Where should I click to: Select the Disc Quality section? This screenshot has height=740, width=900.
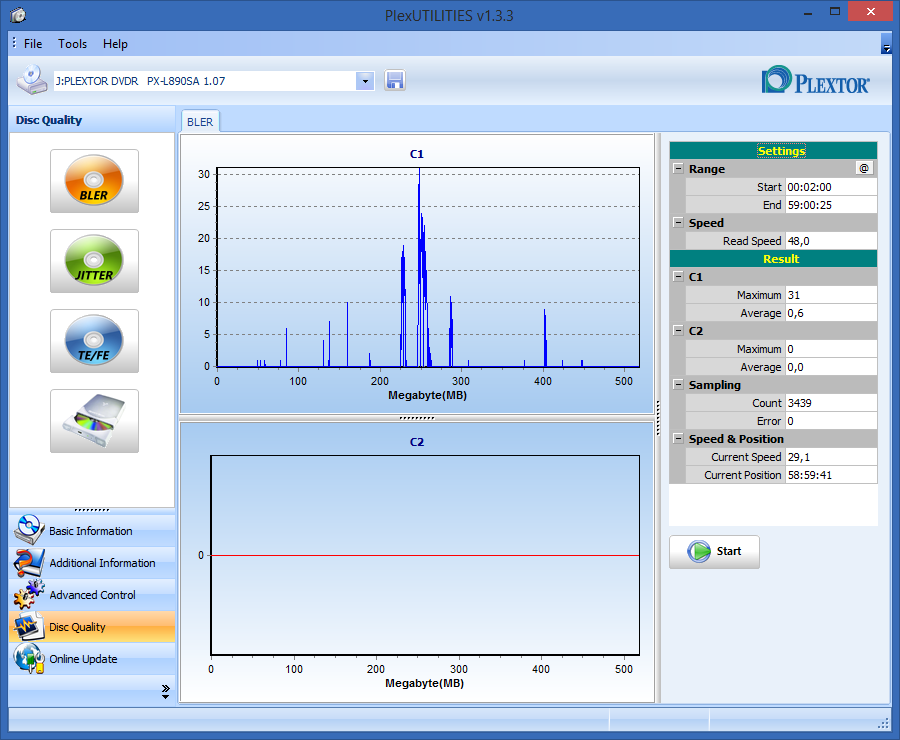(x=92, y=627)
